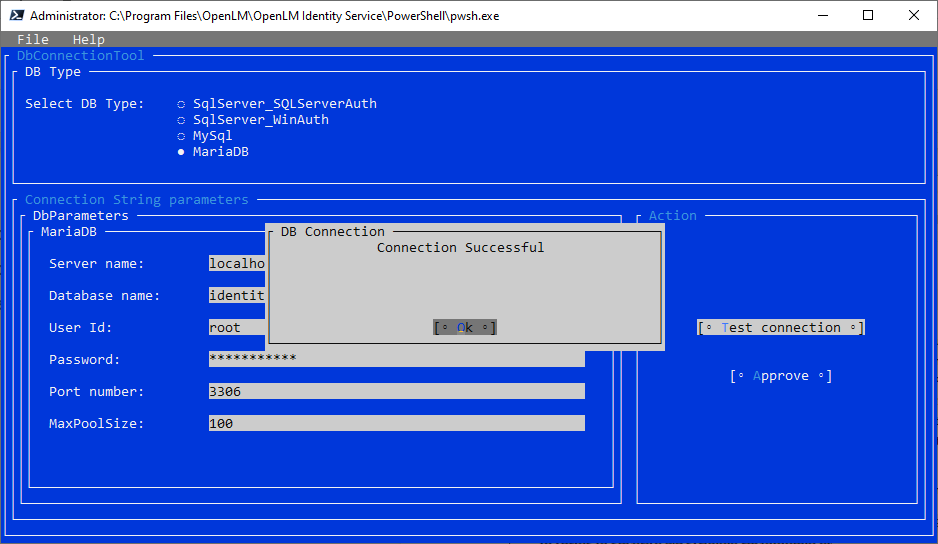
Task: Click the MaxPoolSize field
Action: 396,424
